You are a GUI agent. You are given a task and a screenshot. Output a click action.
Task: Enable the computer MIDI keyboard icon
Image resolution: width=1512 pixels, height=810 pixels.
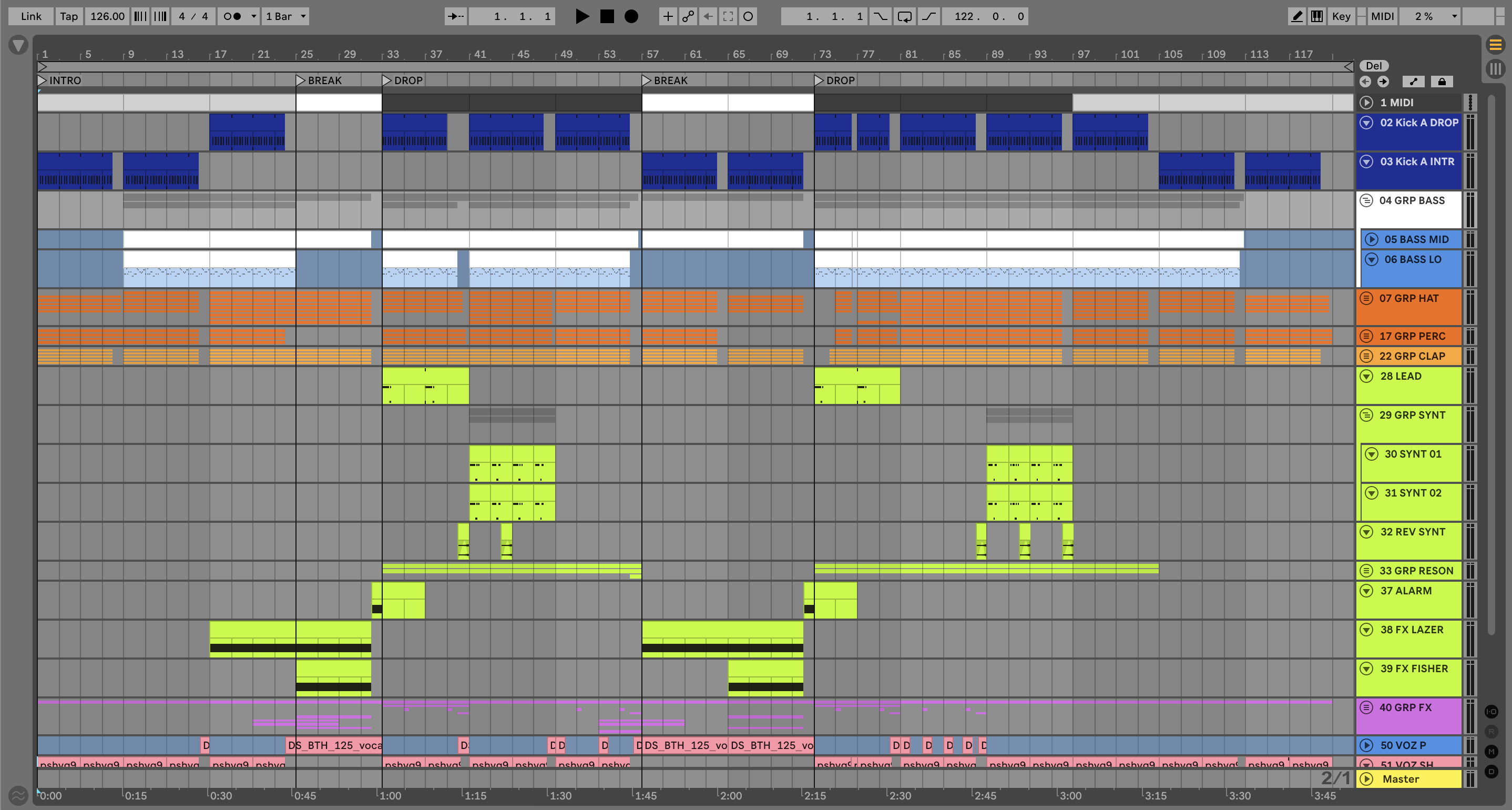pyautogui.click(x=1317, y=16)
